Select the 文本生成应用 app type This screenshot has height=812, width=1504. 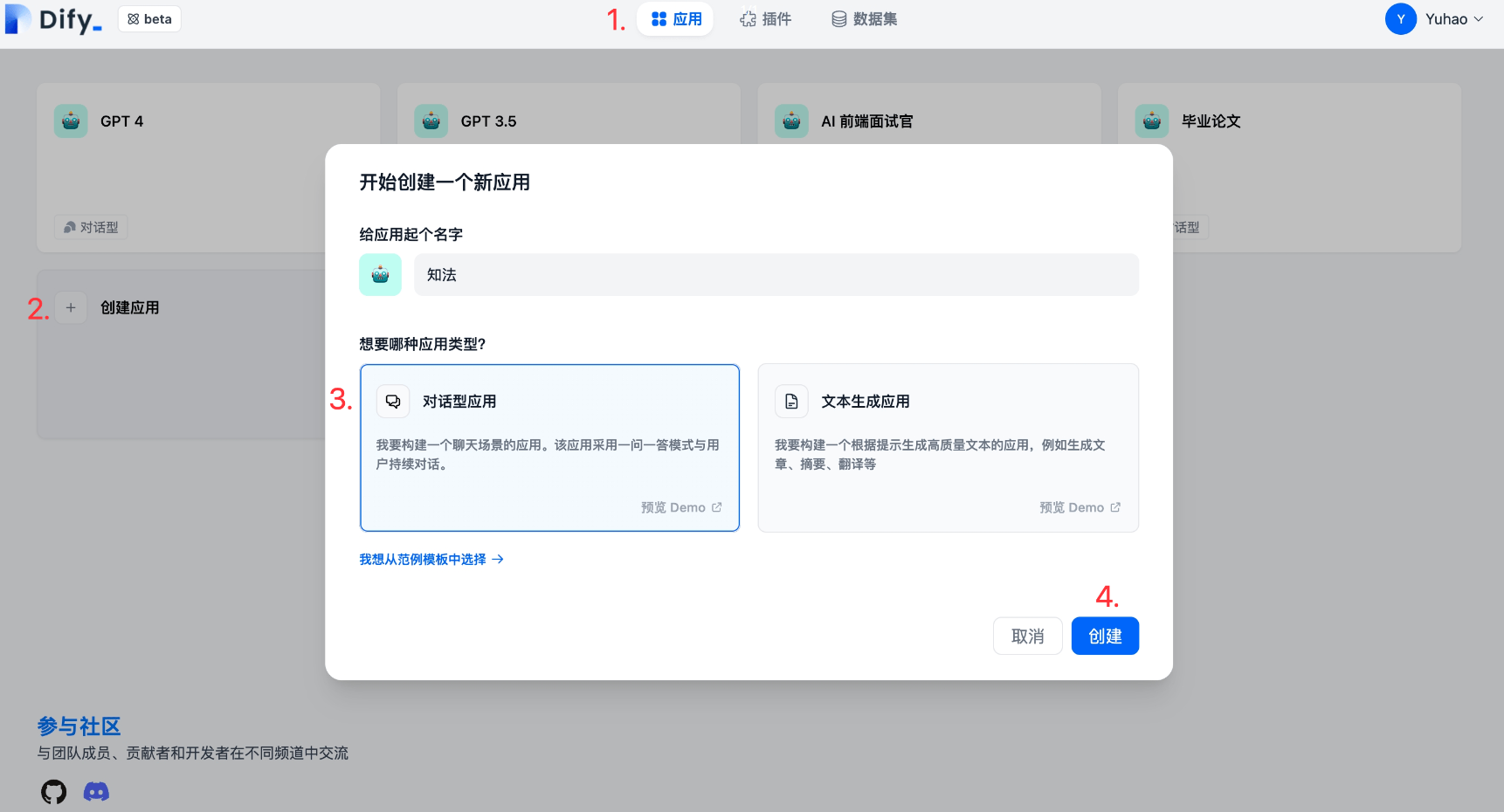click(x=949, y=448)
